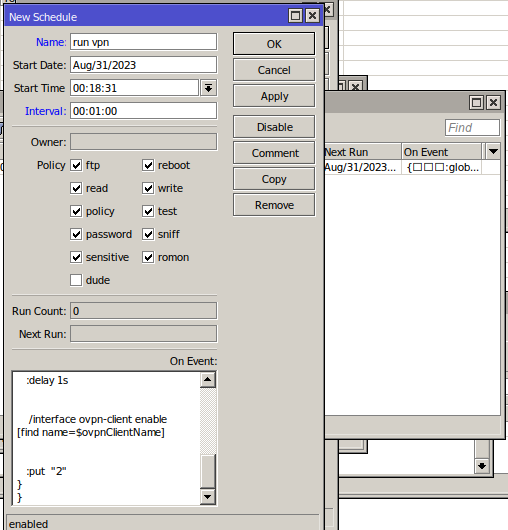Click the OK button

[274, 44]
